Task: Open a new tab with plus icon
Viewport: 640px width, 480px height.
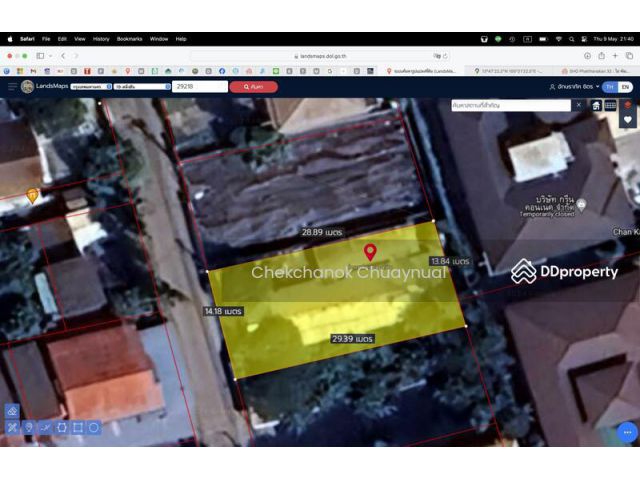Action: (615, 56)
